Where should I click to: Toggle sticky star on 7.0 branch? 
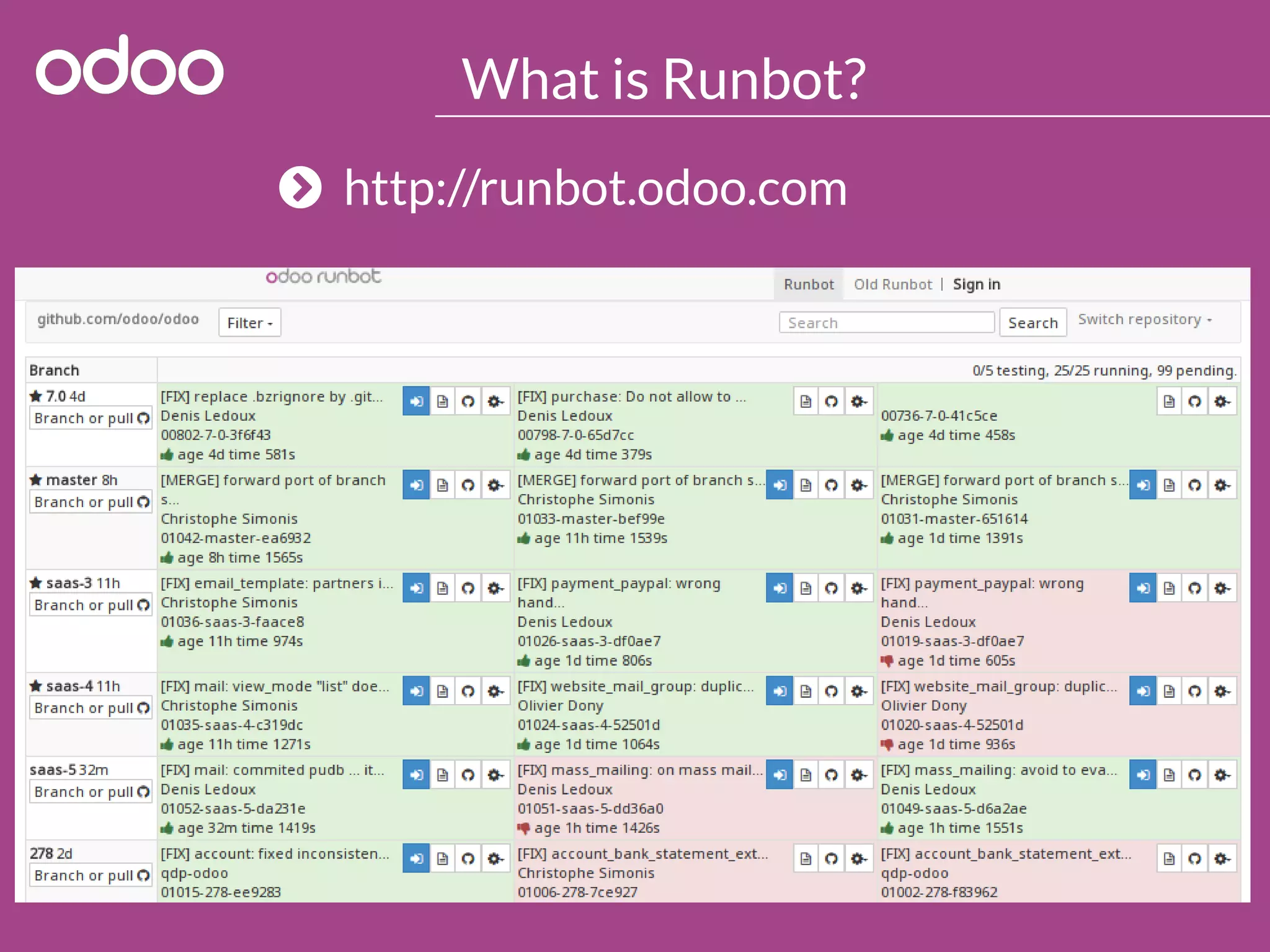point(36,396)
